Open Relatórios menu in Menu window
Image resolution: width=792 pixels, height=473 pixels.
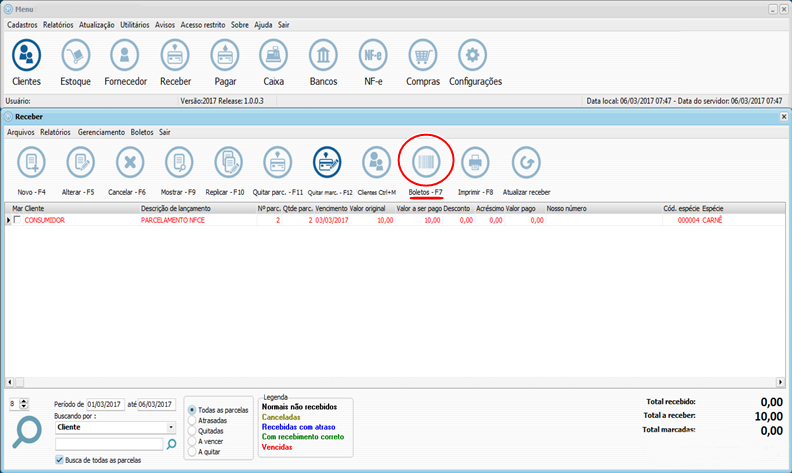58,25
